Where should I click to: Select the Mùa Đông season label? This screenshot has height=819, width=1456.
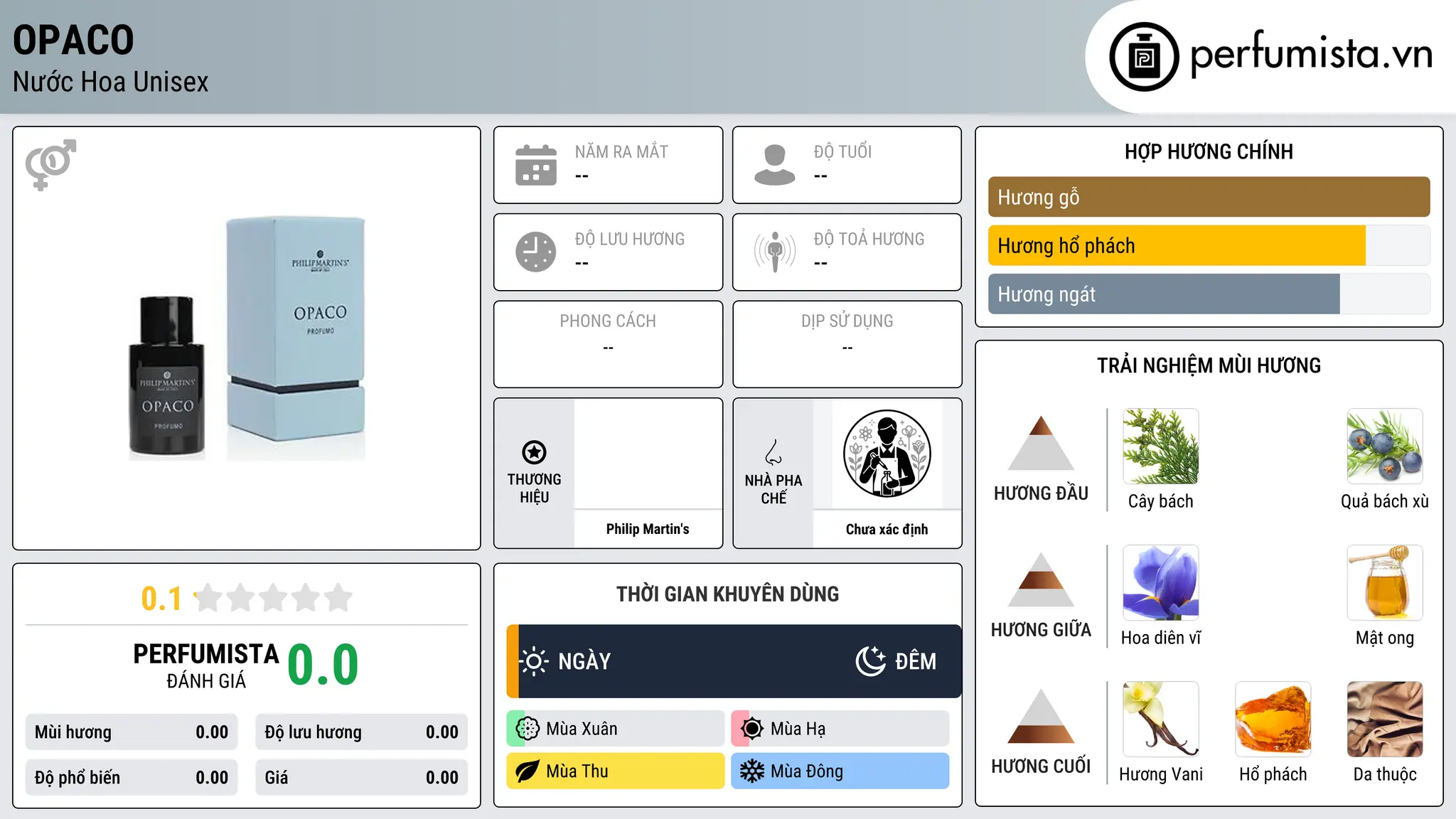[x=807, y=771]
